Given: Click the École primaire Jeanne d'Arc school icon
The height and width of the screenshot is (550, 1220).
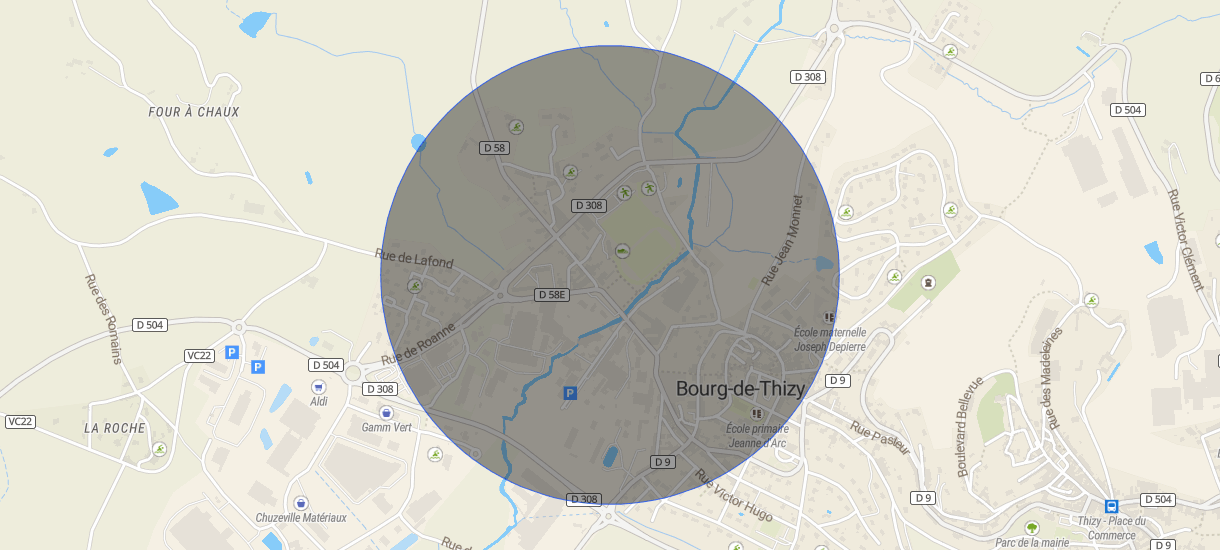Looking at the screenshot, I should click(x=756, y=413).
